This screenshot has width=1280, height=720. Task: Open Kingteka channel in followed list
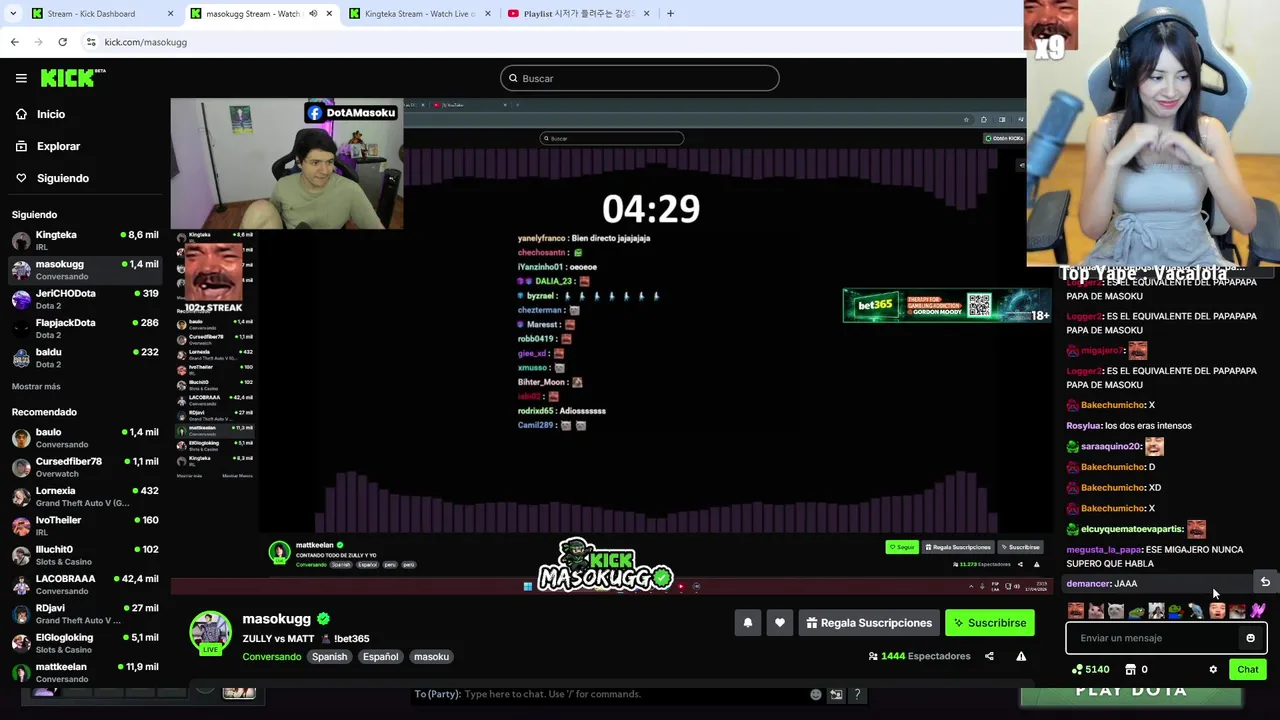(84, 241)
